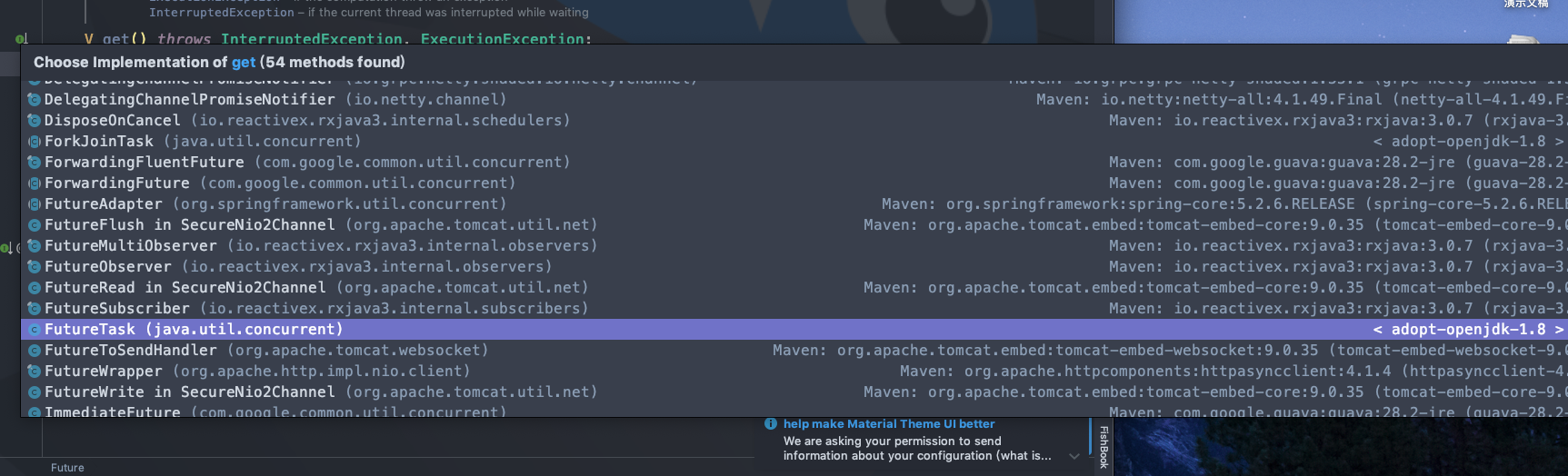Click the FutureFlush class icon
The width and height of the screenshot is (1568, 476).
[35, 225]
